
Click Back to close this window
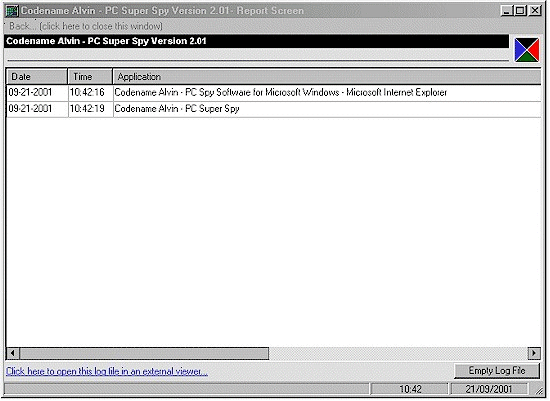pos(86,26)
